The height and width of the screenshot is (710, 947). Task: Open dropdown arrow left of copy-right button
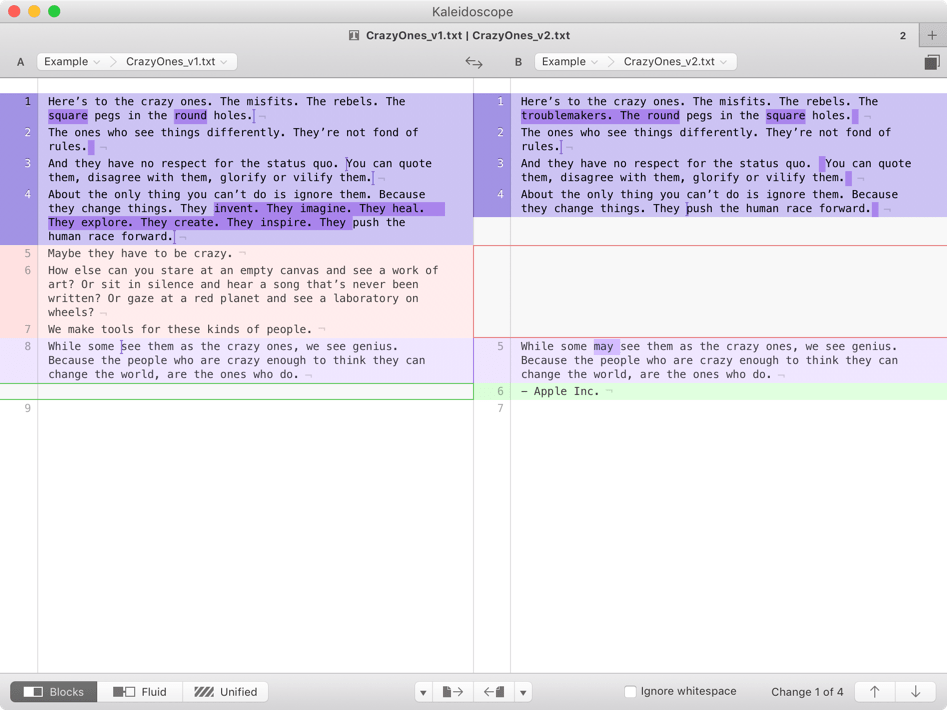[x=423, y=692]
